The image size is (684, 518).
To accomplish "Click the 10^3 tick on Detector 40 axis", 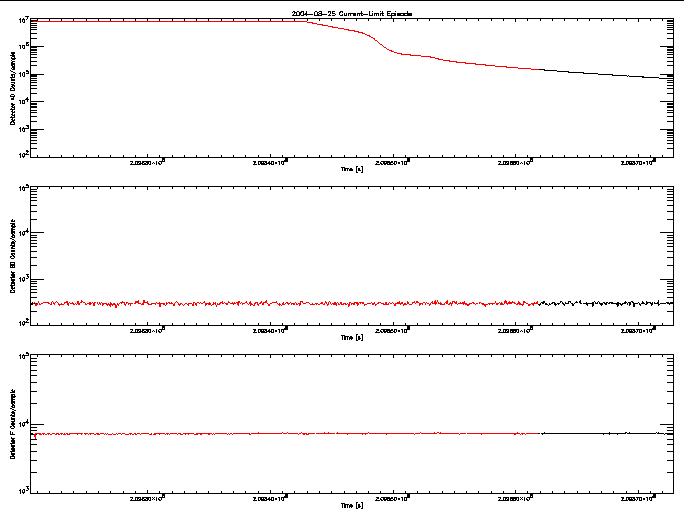I will (x=24, y=129).
